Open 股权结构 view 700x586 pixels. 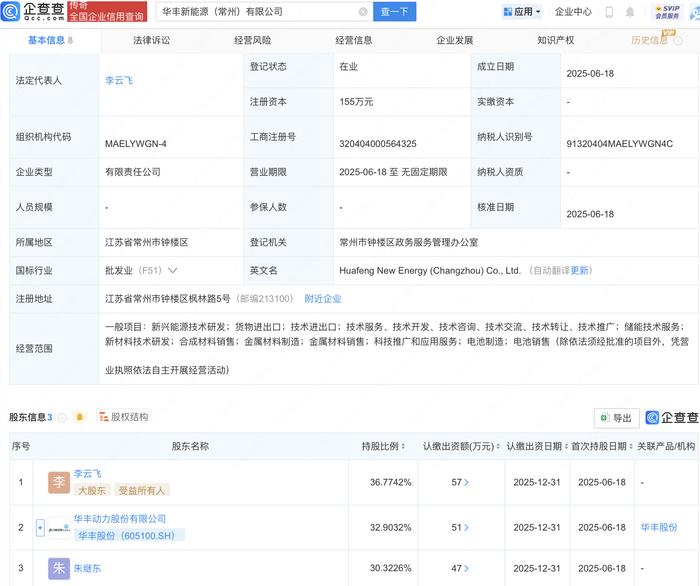point(124,417)
